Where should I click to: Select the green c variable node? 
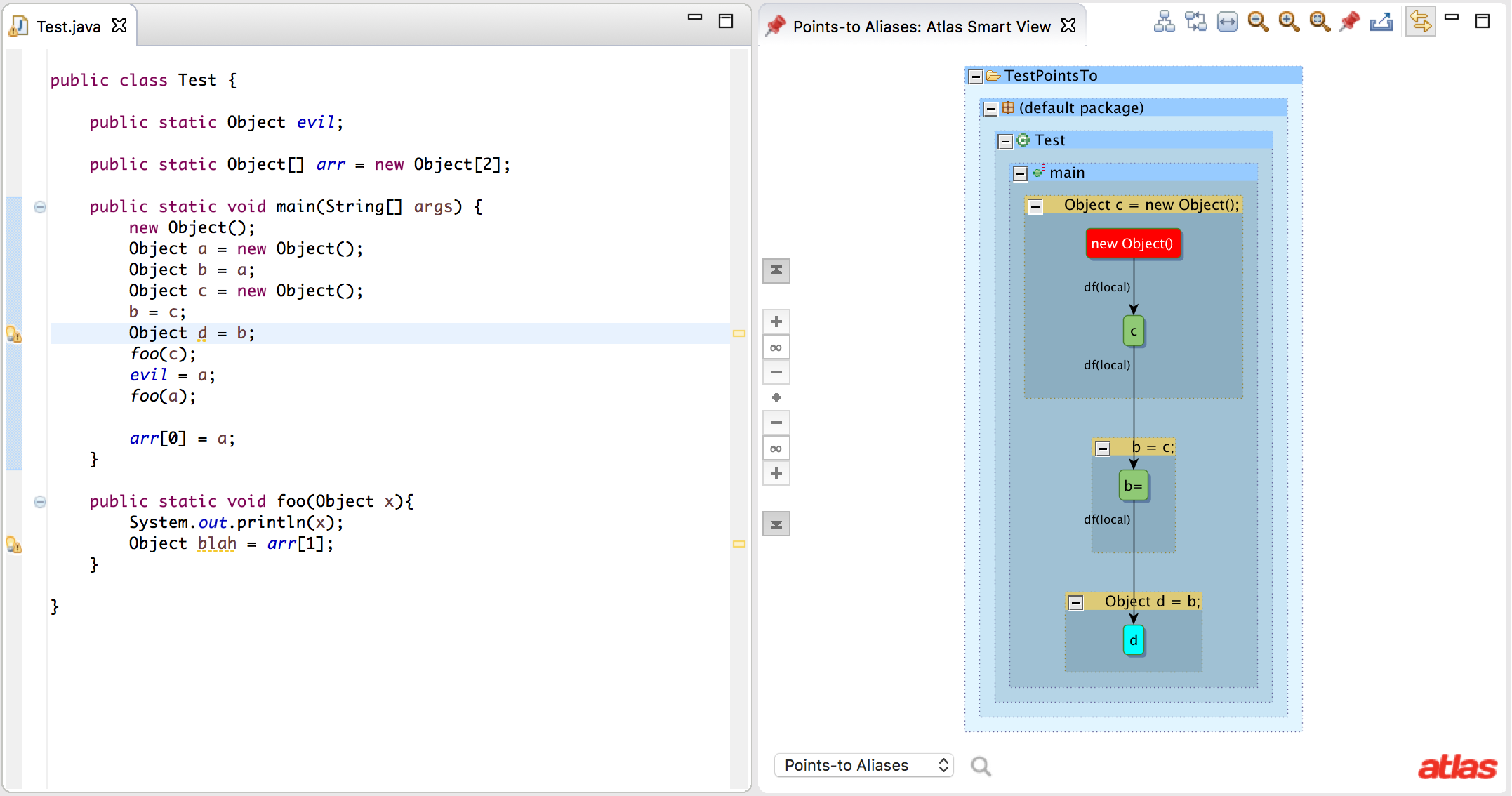pyautogui.click(x=1134, y=331)
